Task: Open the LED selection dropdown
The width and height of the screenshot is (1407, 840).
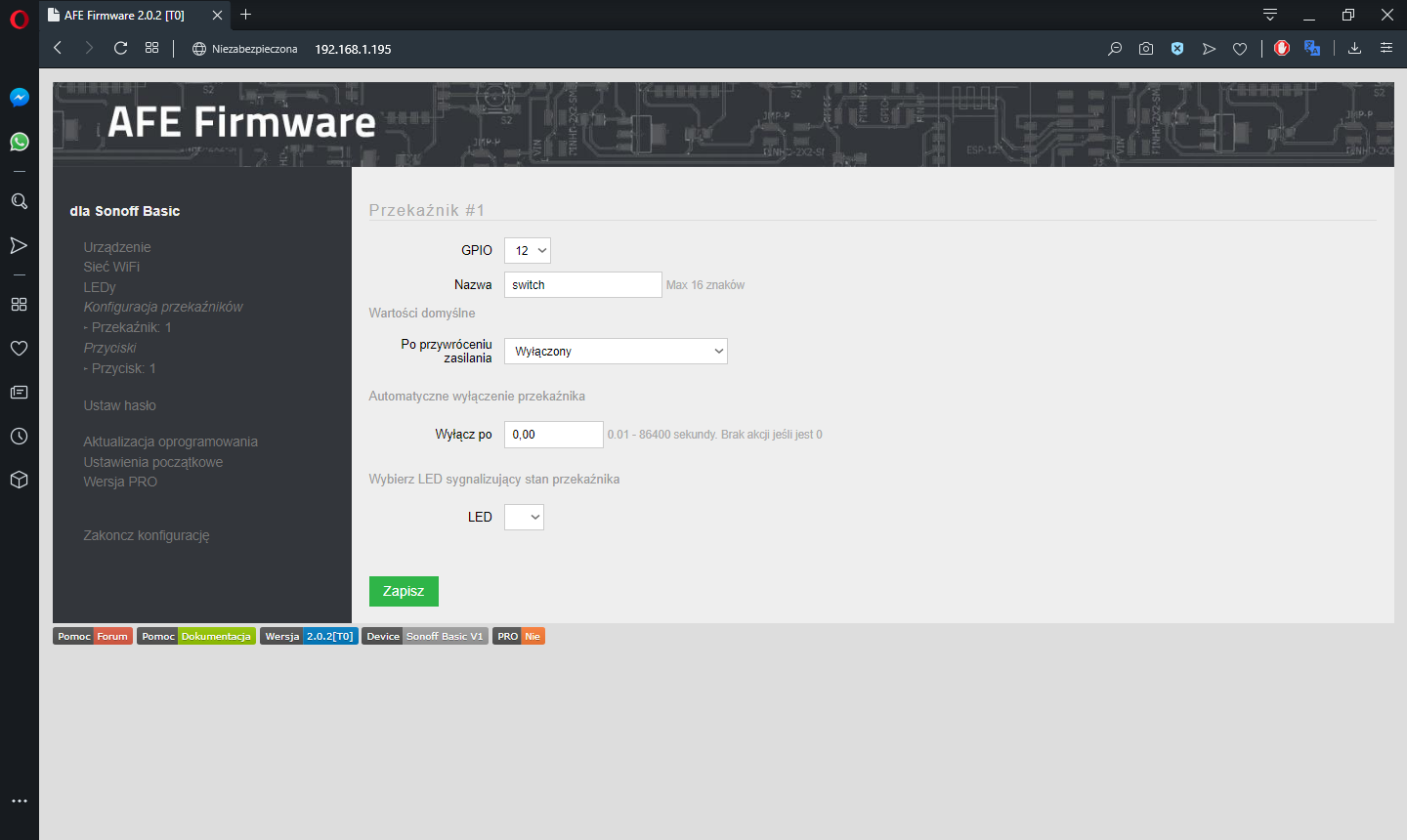Action: 524,518
